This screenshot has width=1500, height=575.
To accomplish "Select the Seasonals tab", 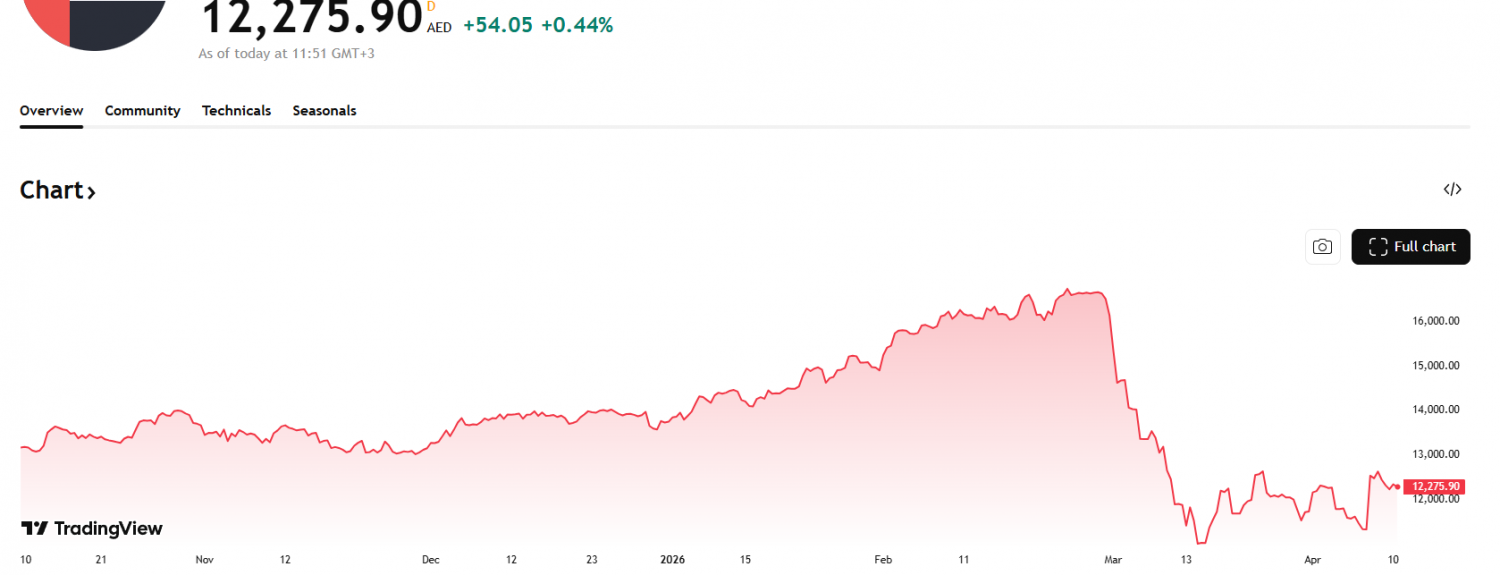I will click(x=324, y=111).
